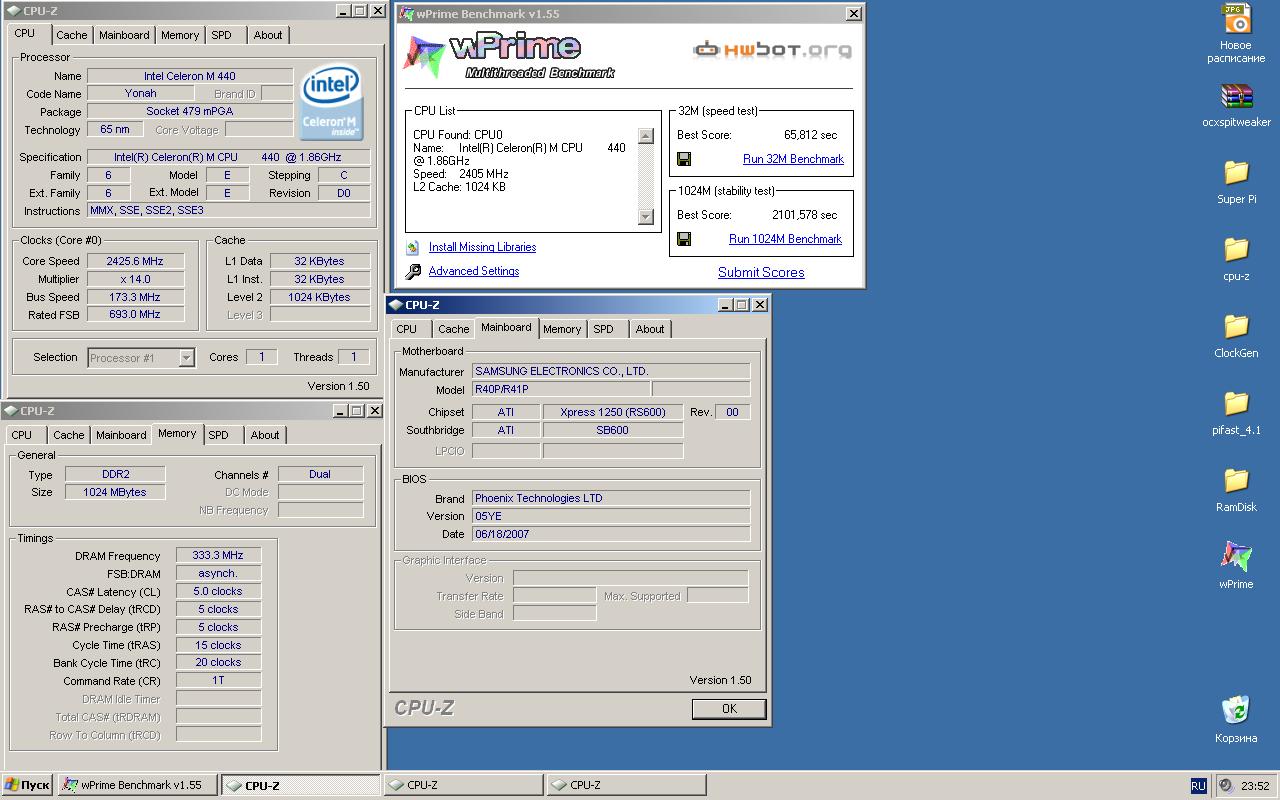
Task: Open CPU tab in Memory CPU-Z window
Action: [x=22, y=435]
